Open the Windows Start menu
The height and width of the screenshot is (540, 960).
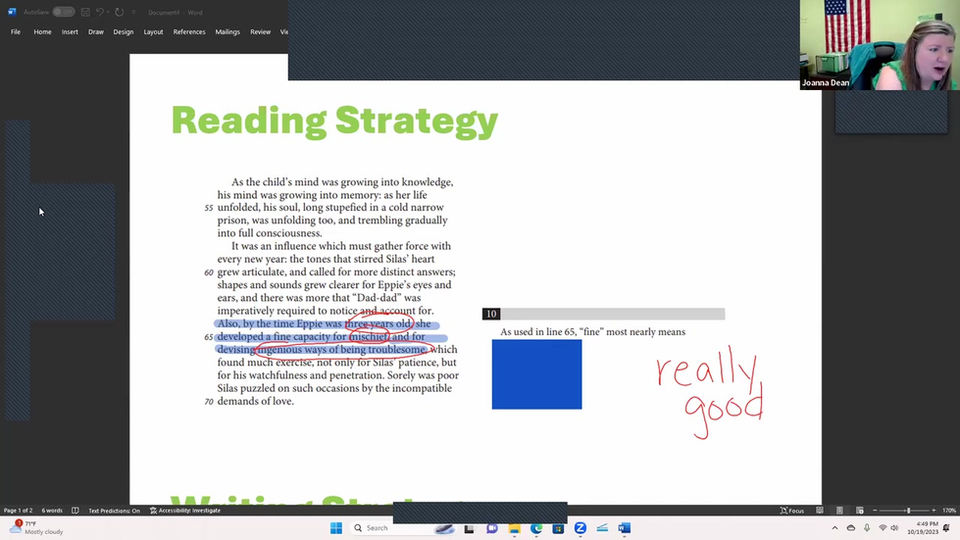pos(336,528)
